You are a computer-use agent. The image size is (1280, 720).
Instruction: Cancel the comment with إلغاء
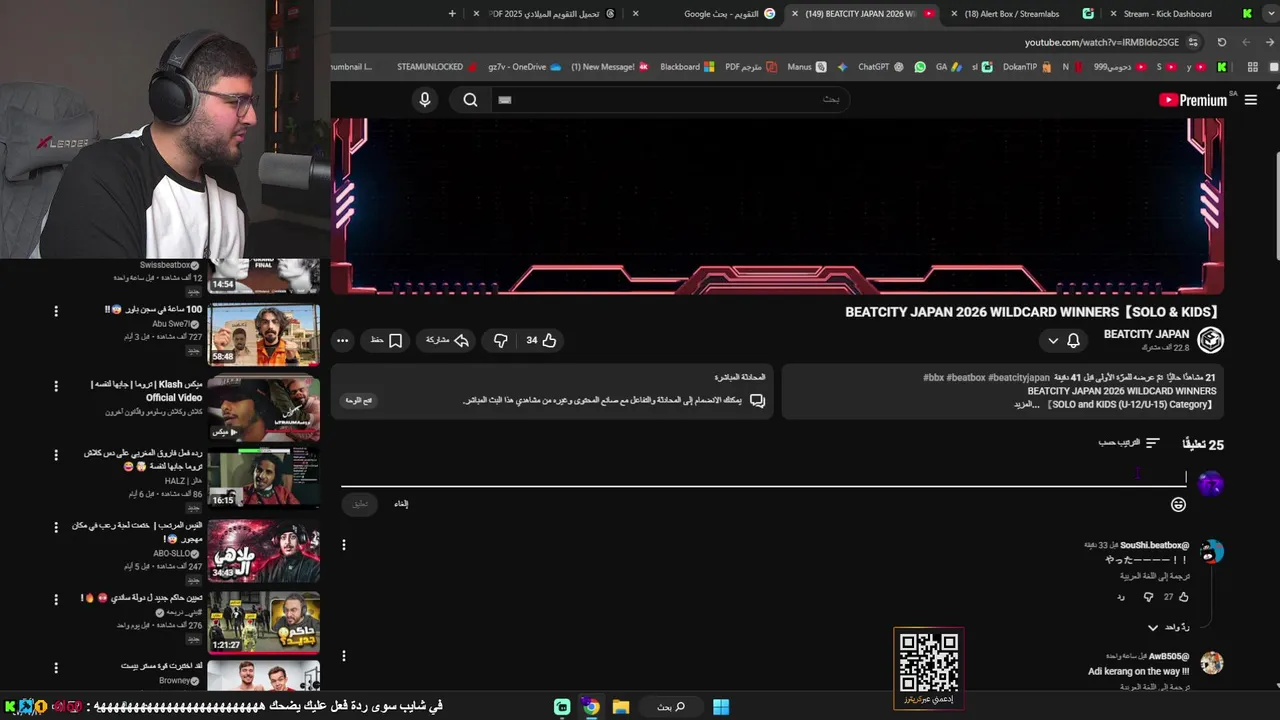401,504
